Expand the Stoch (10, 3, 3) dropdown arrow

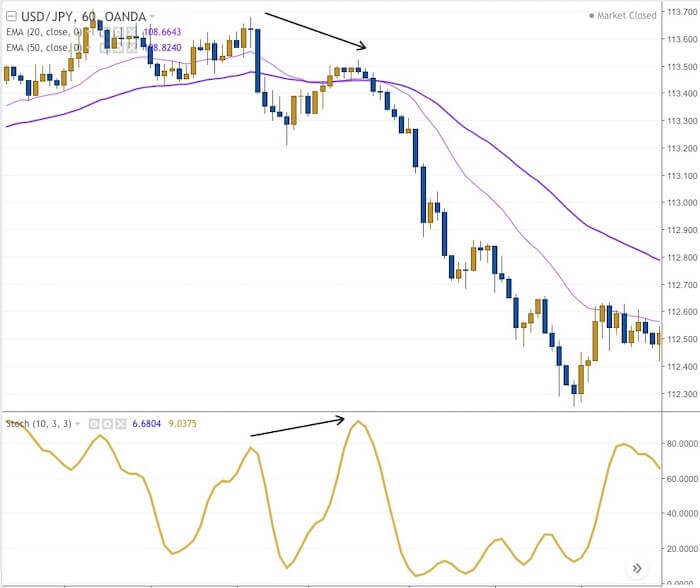click(x=78, y=424)
